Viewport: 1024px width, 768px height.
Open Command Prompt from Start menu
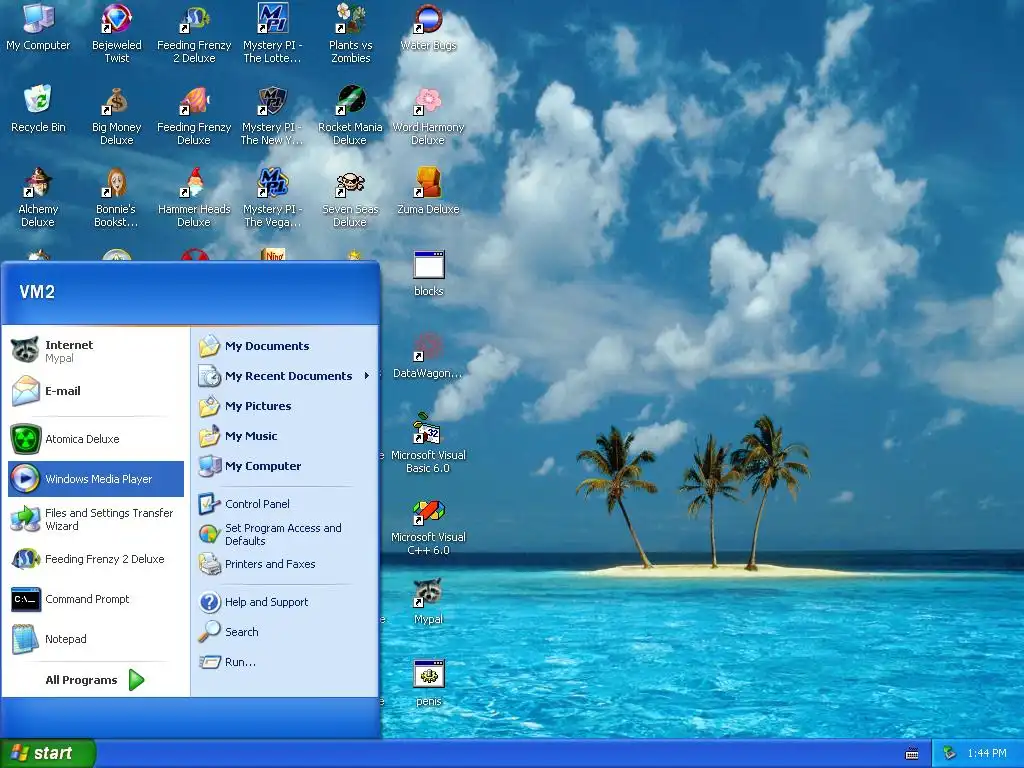[96, 599]
